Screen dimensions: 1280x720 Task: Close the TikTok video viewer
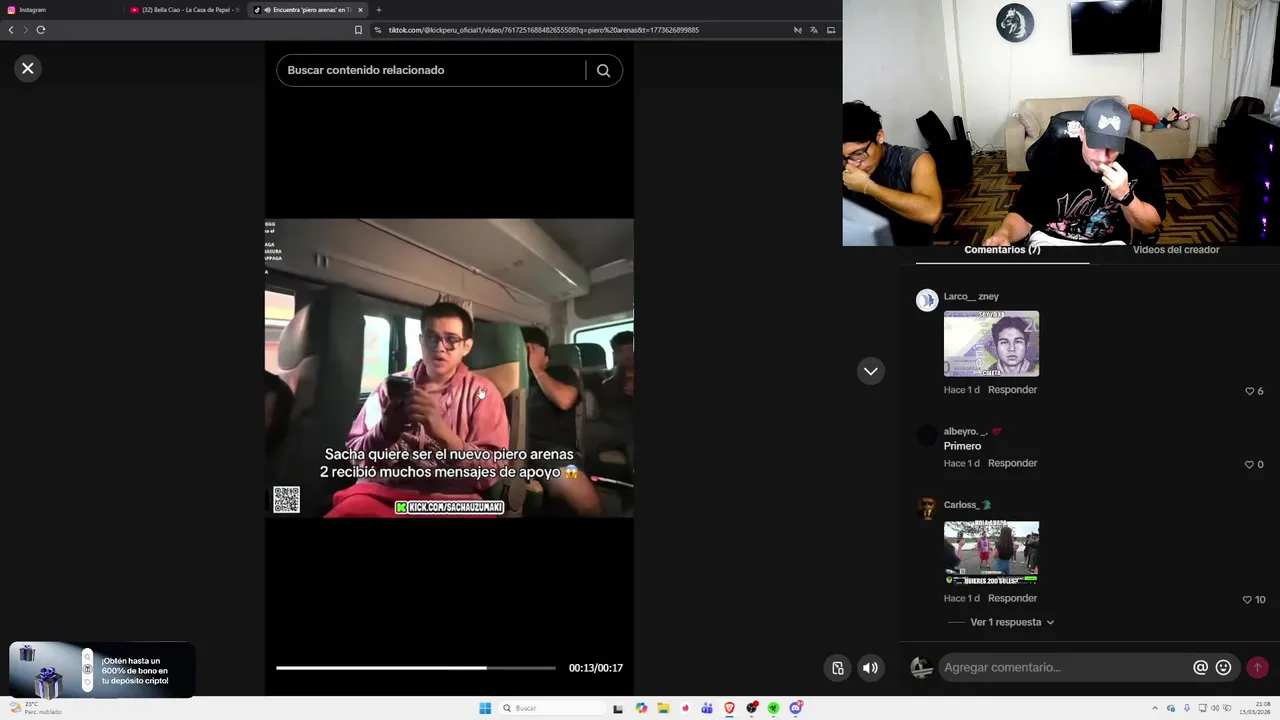(28, 68)
